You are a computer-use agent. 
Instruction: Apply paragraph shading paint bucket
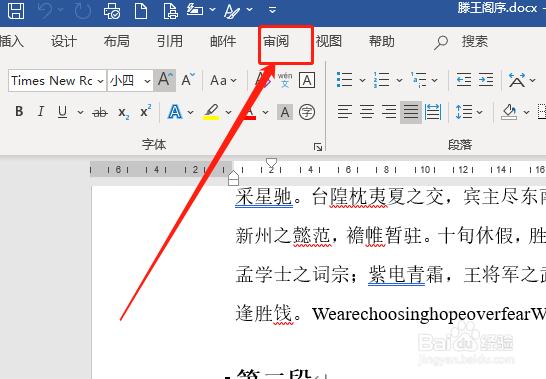[x=509, y=112]
